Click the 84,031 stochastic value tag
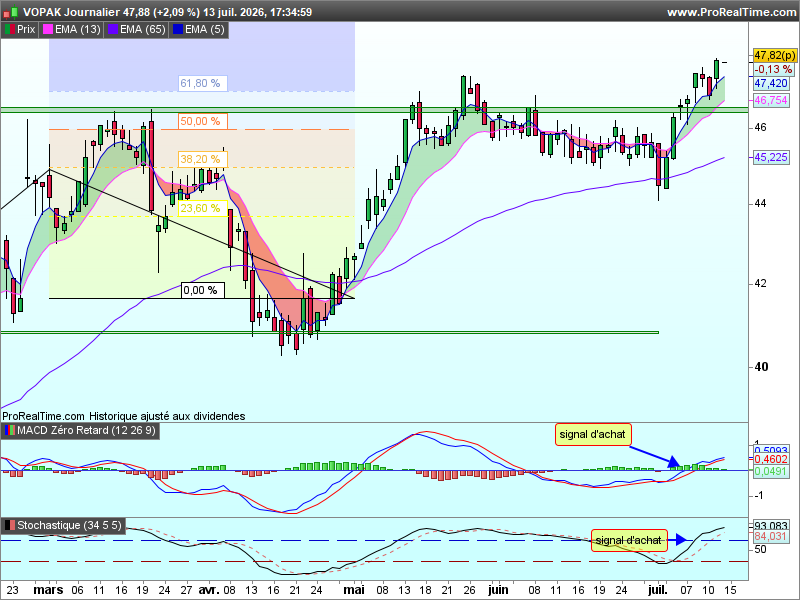The width and height of the screenshot is (800, 600). 771,537
